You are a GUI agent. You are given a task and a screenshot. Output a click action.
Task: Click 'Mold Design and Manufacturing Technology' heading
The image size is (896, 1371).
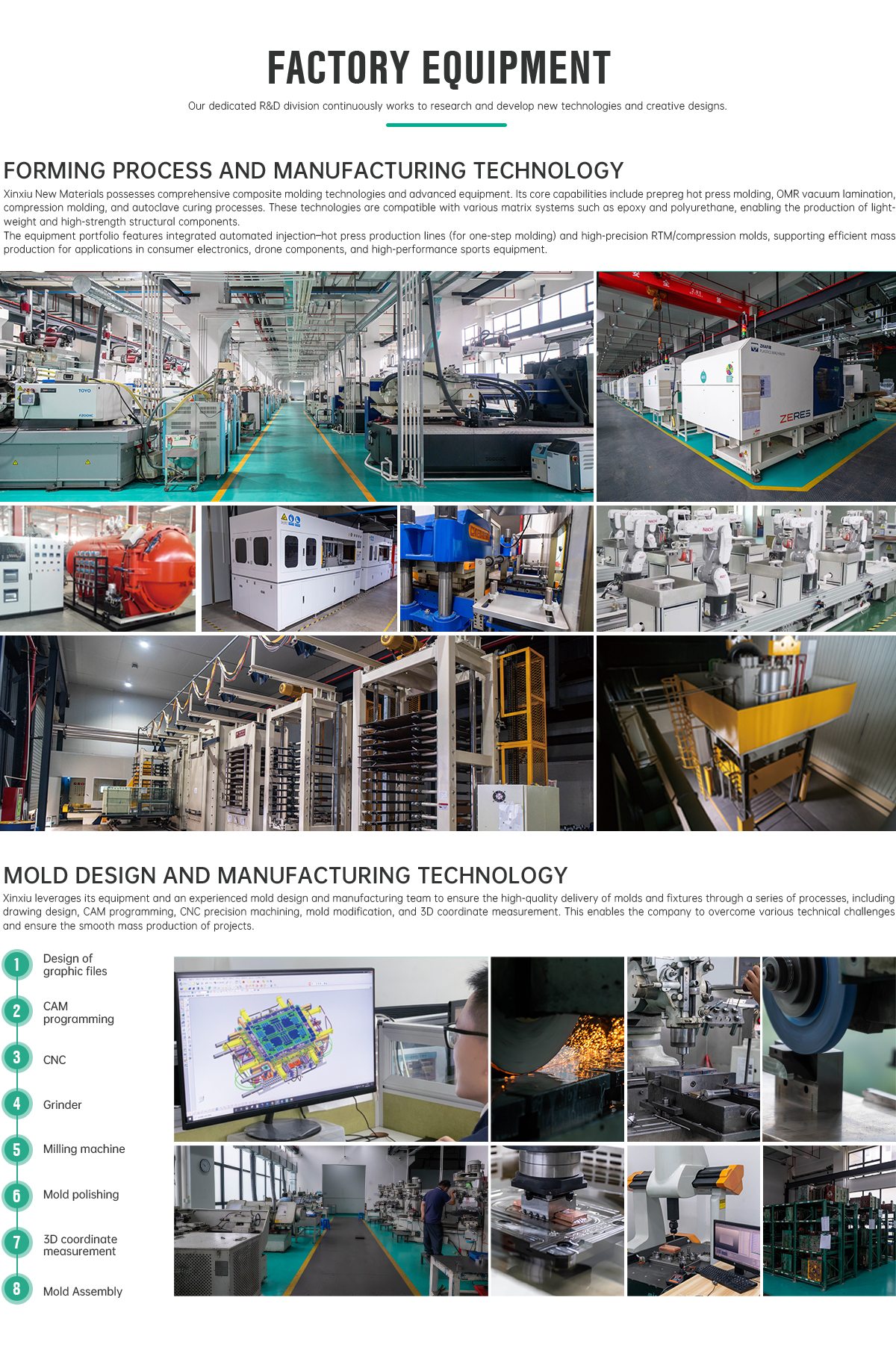[x=285, y=875]
